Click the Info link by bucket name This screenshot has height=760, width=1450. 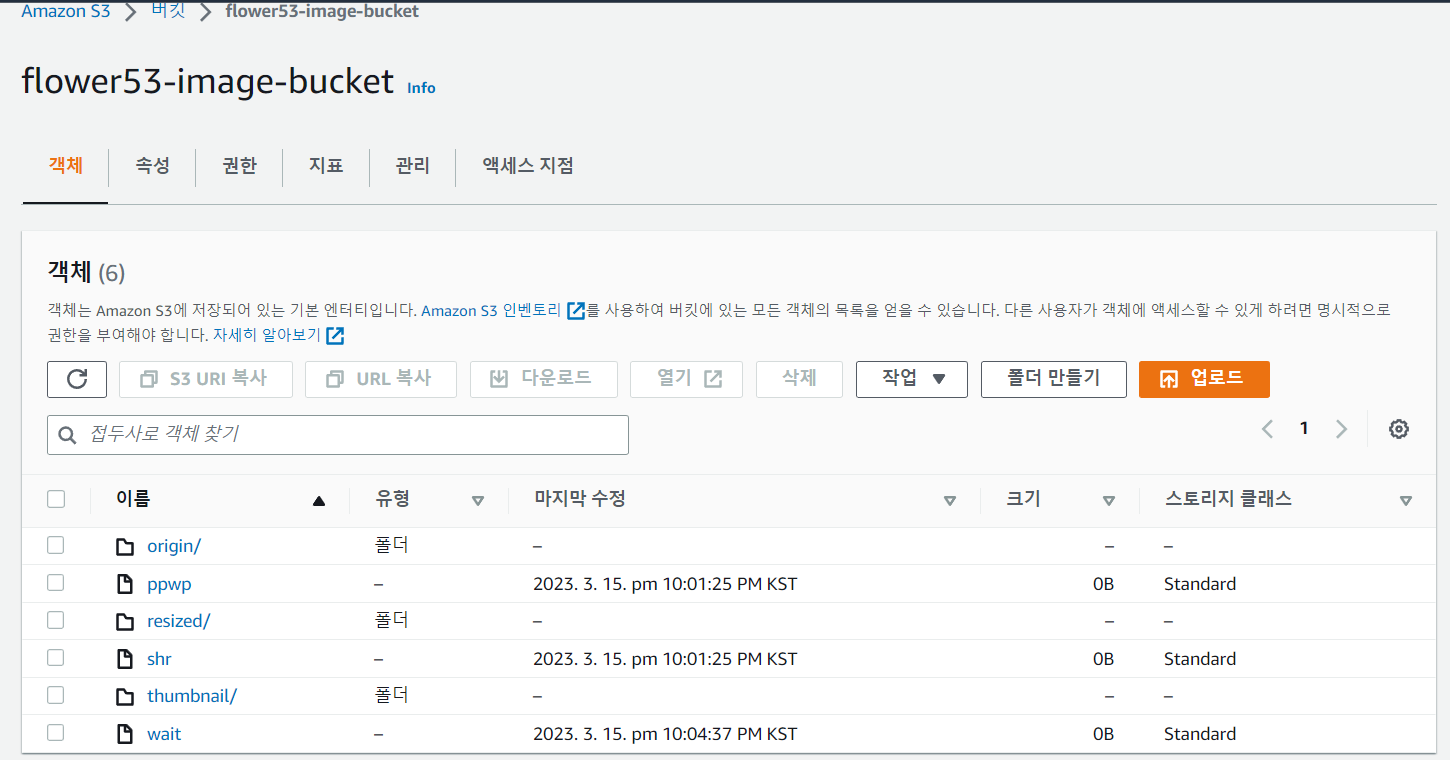(421, 88)
